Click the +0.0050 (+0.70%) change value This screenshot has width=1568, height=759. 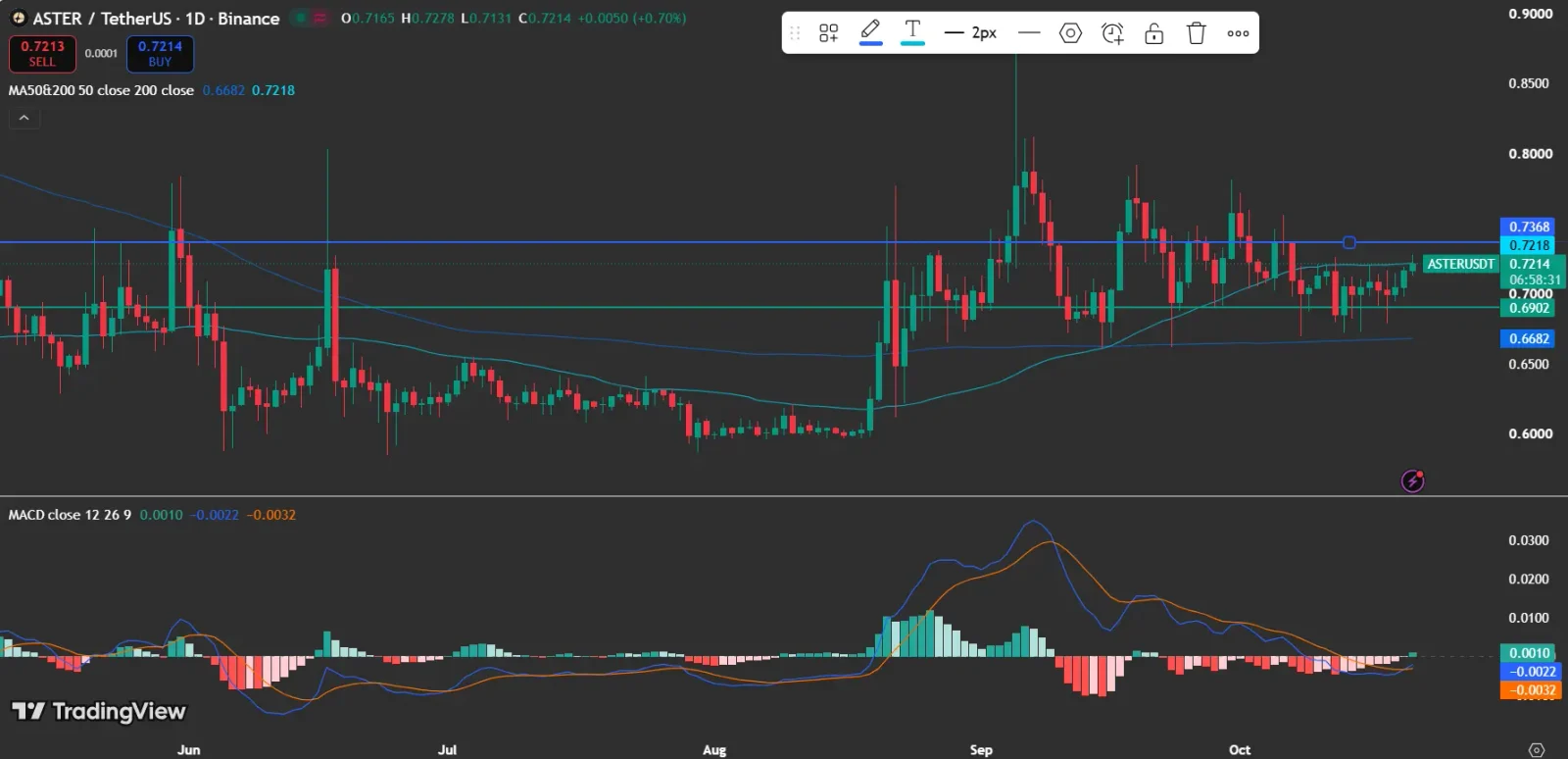click(x=632, y=19)
